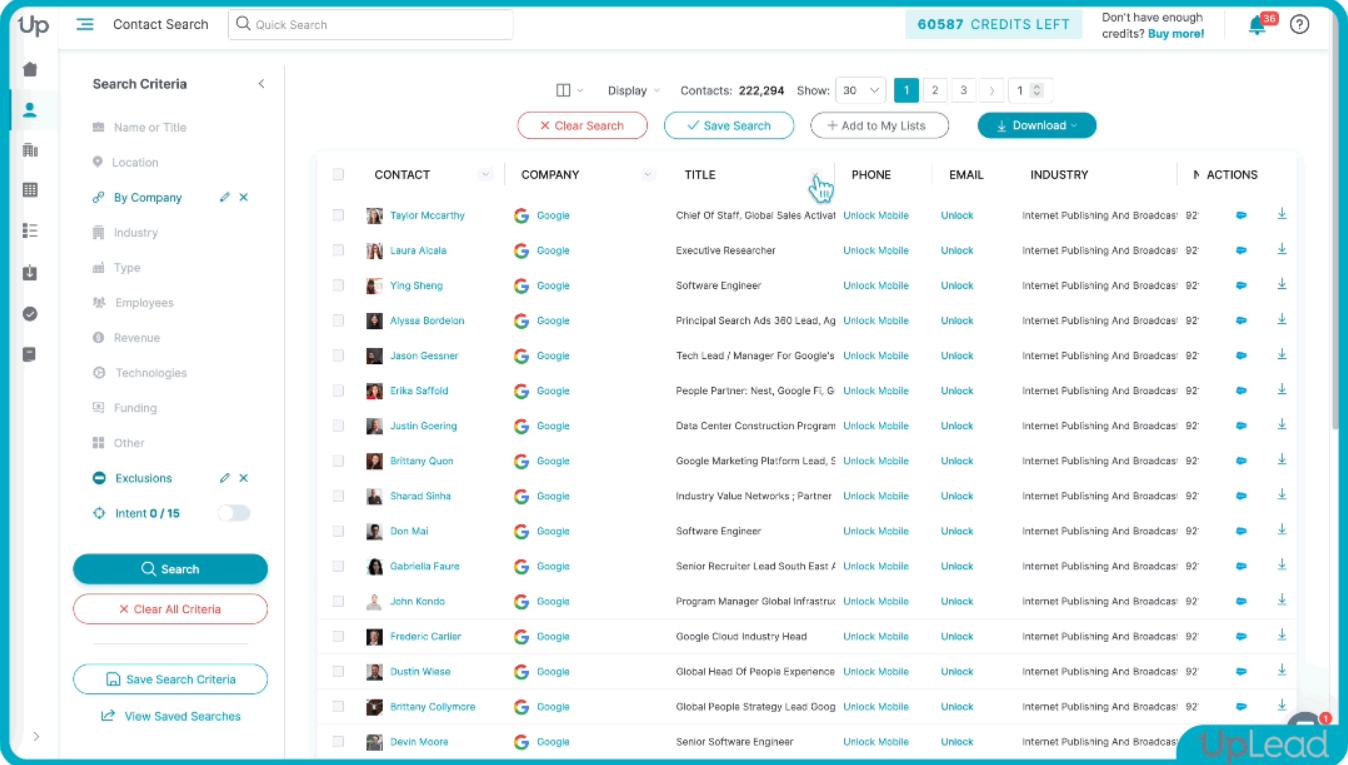Open the Company column filter dropdown
Image resolution: width=1348 pixels, height=765 pixels.
(x=648, y=174)
